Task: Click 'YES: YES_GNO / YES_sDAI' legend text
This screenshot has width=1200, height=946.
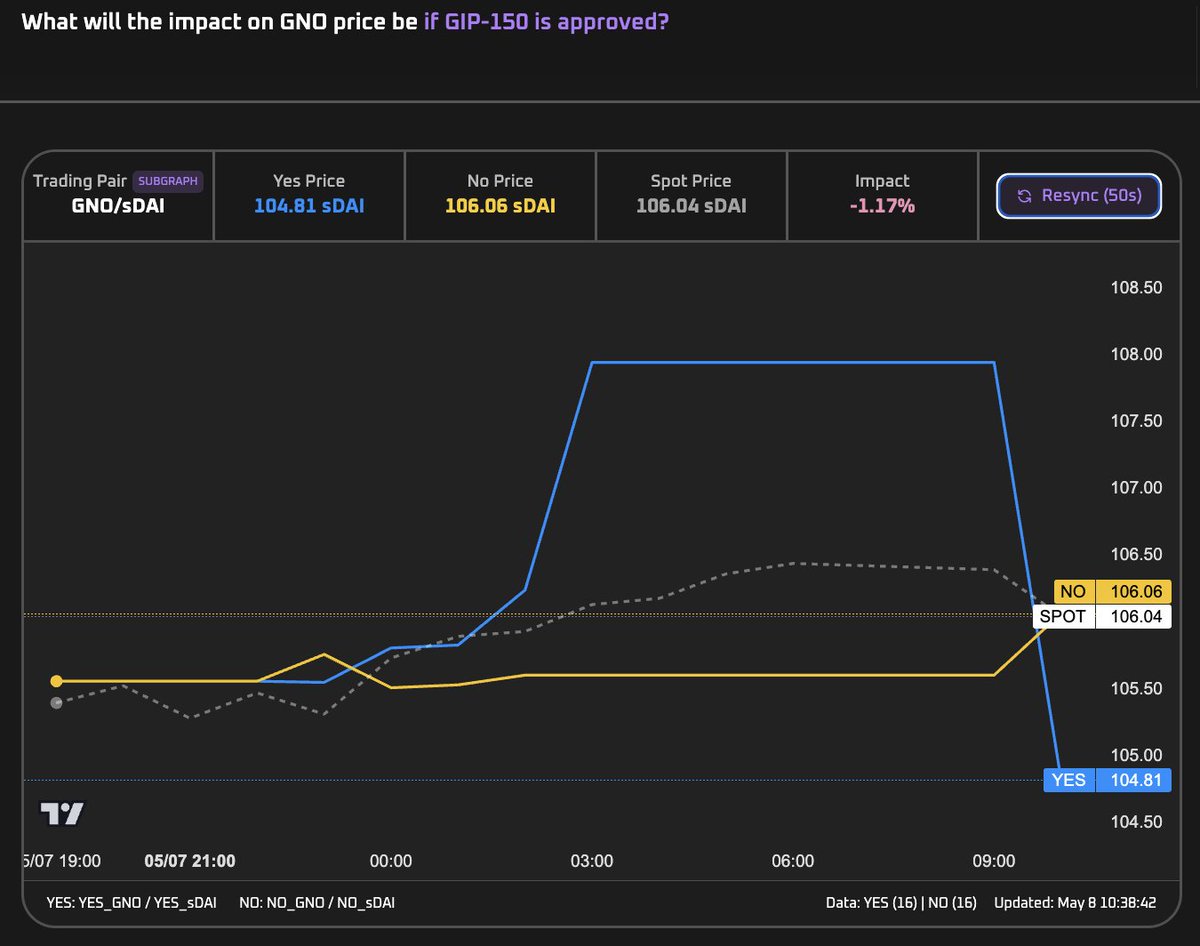Action: [131, 903]
